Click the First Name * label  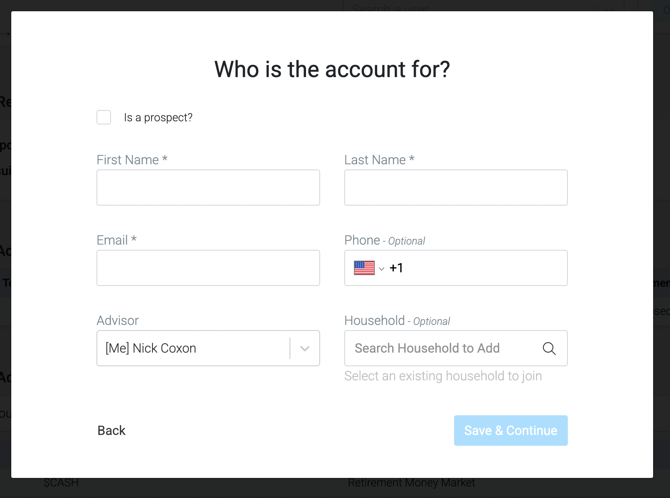(132, 159)
